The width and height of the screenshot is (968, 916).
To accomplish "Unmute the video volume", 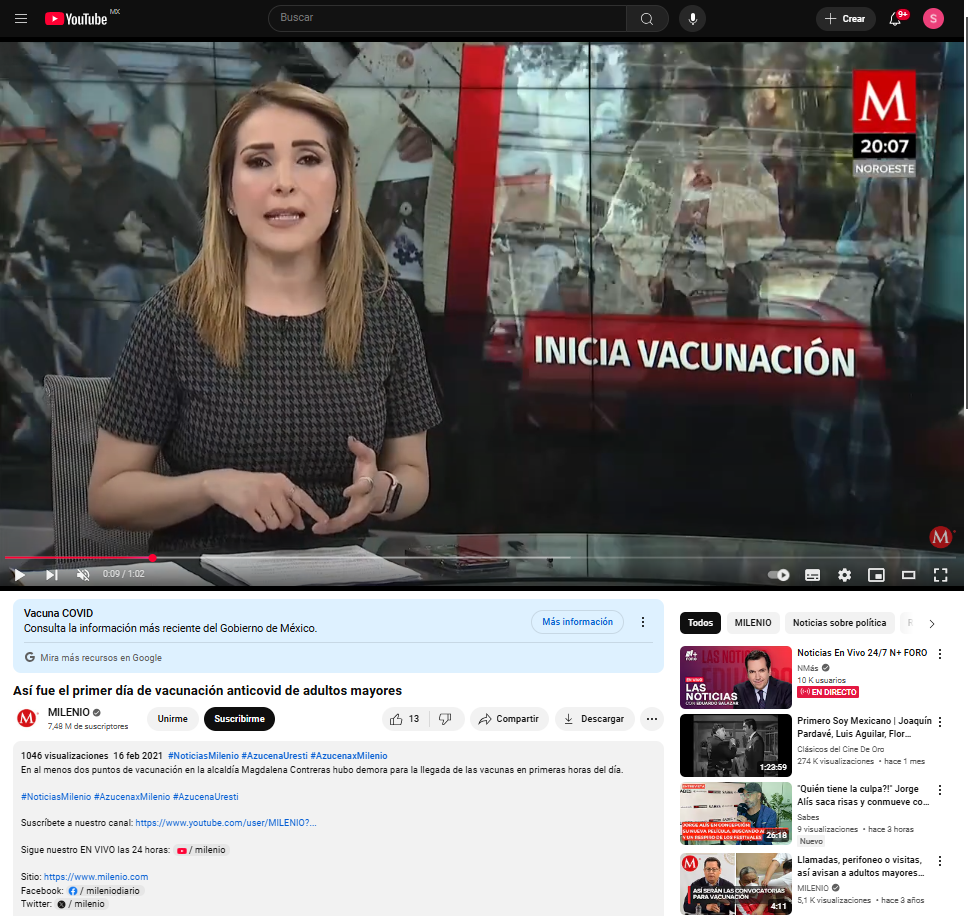I will tap(83, 575).
